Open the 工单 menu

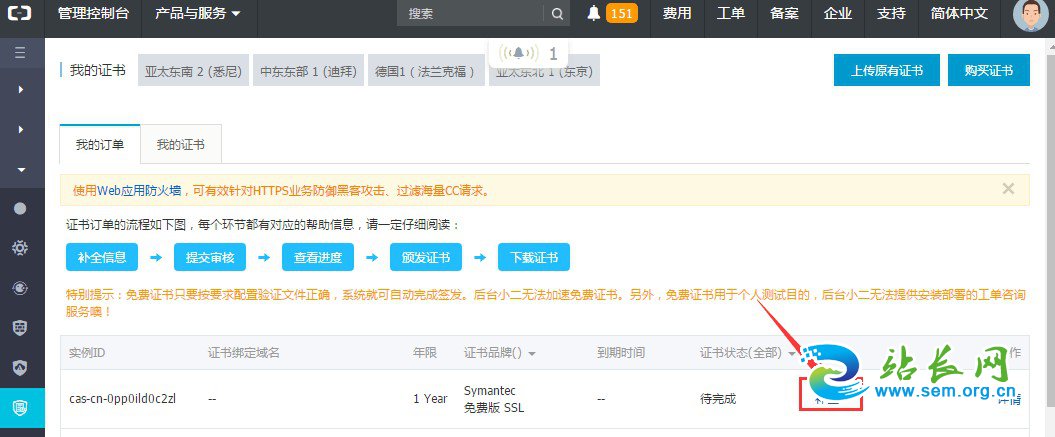coord(731,13)
